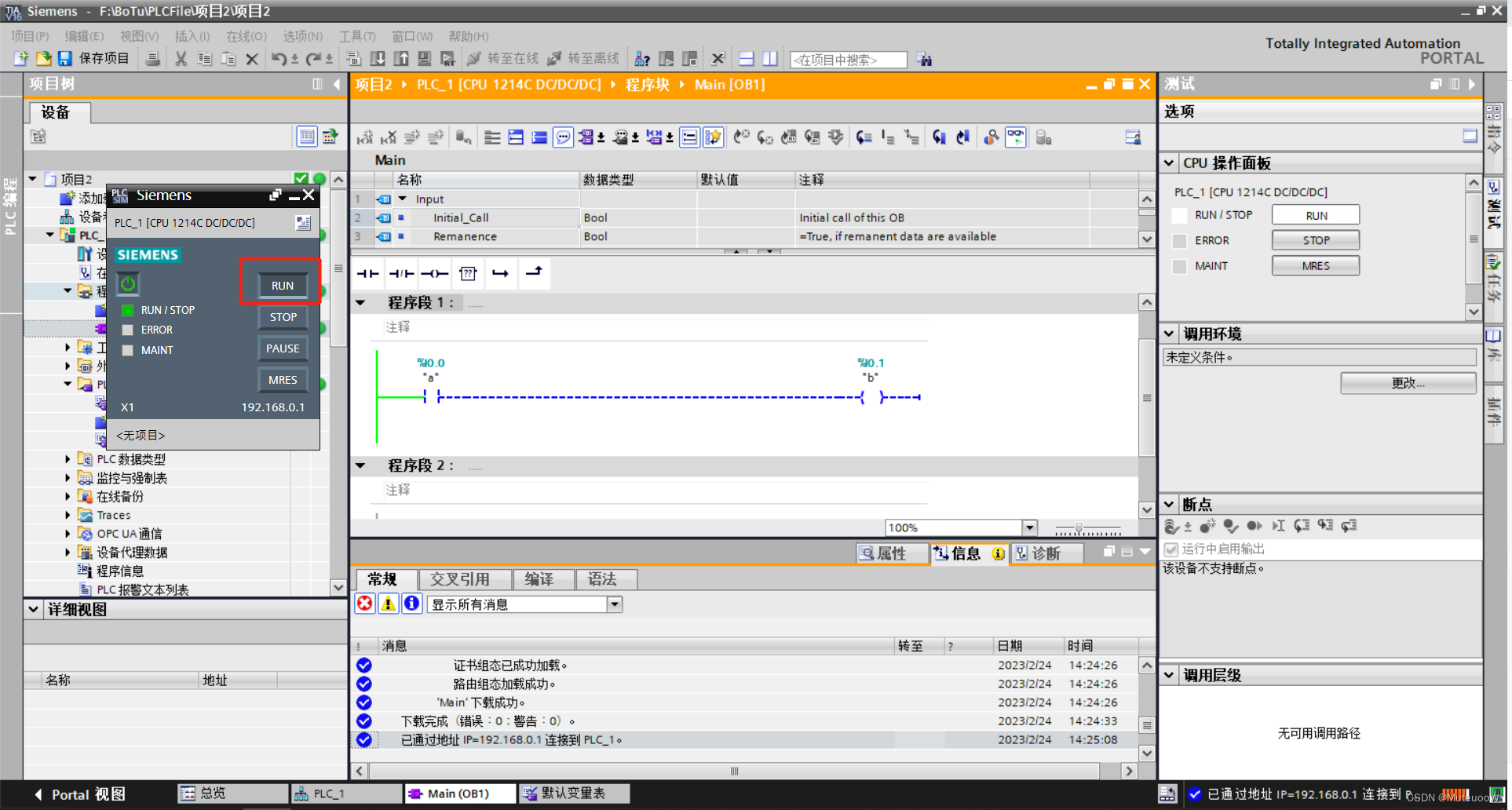Toggle the enable outputs during run checkbox
Screen dimensions: 1512x810
click(x=1171, y=549)
